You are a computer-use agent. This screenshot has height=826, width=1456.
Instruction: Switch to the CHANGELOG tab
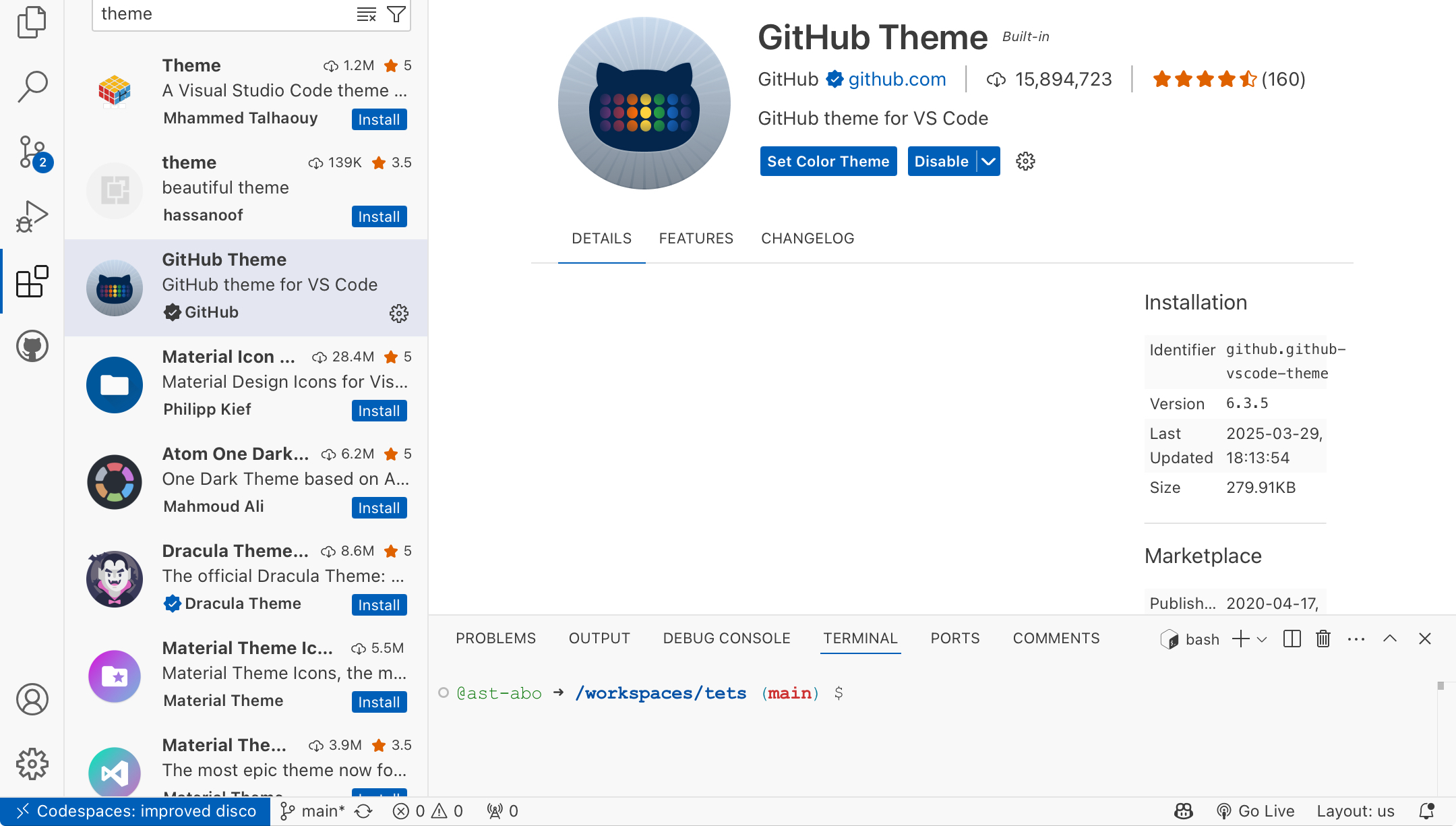pyautogui.click(x=808, y=239)
